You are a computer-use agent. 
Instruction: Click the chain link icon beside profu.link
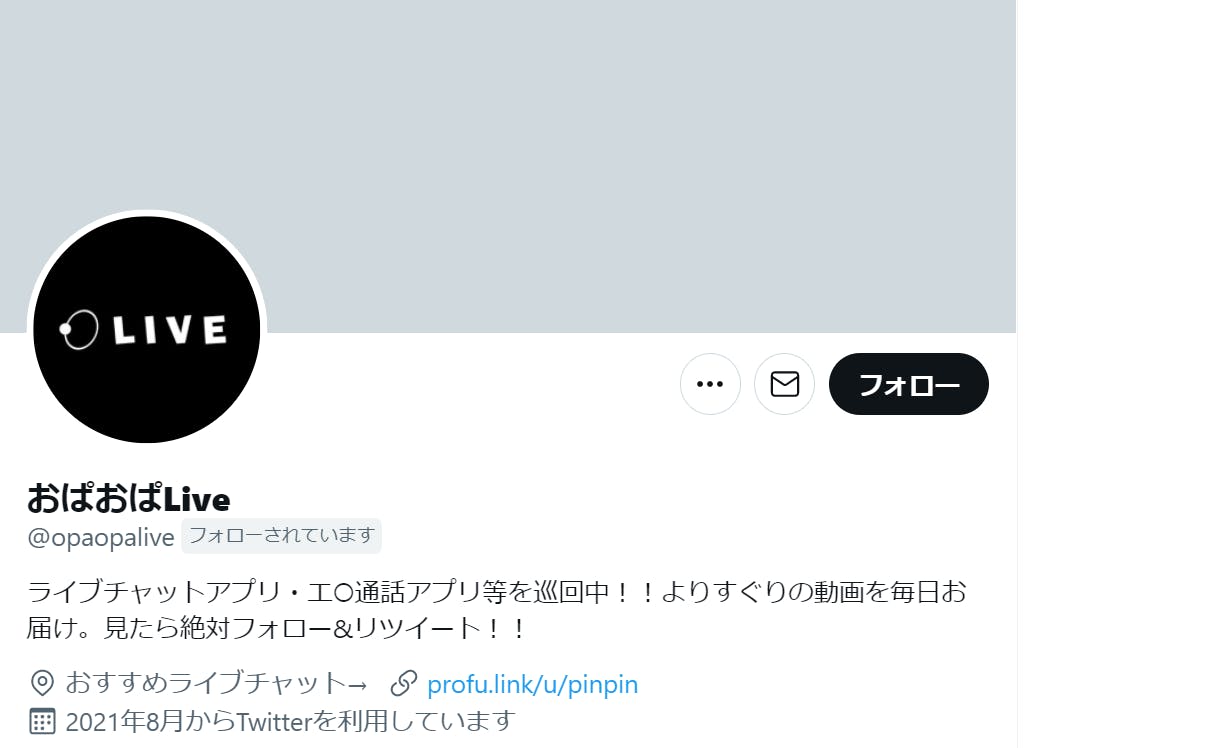(403, 684)
